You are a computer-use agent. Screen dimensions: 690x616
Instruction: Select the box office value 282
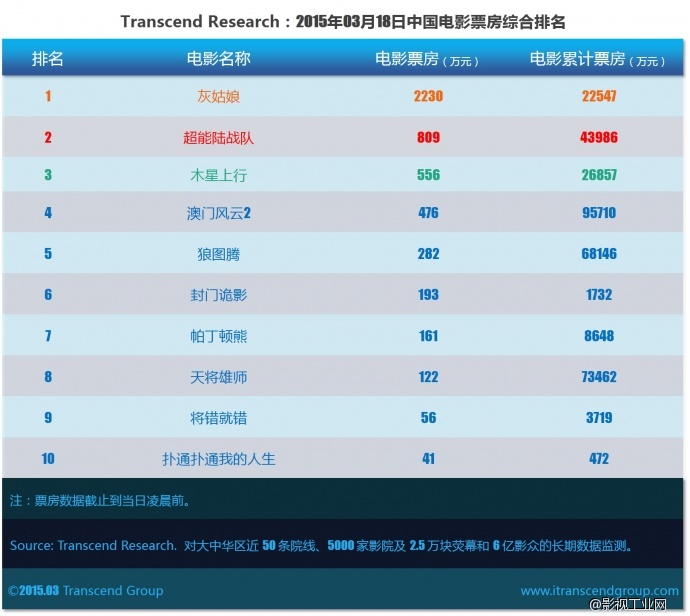(428, 254)
